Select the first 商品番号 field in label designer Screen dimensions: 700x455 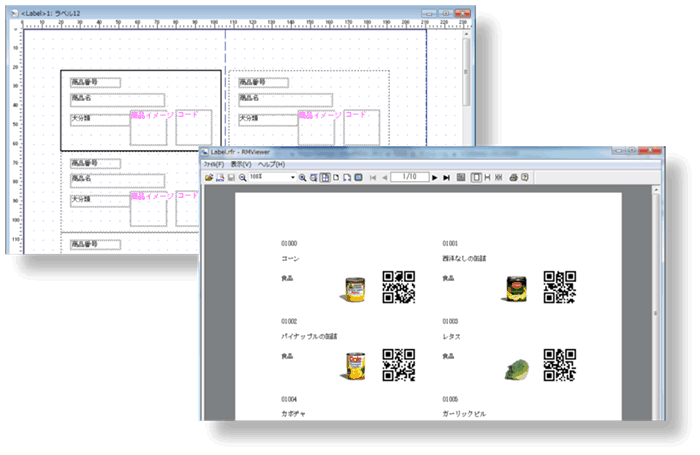(x=95, y=82)
